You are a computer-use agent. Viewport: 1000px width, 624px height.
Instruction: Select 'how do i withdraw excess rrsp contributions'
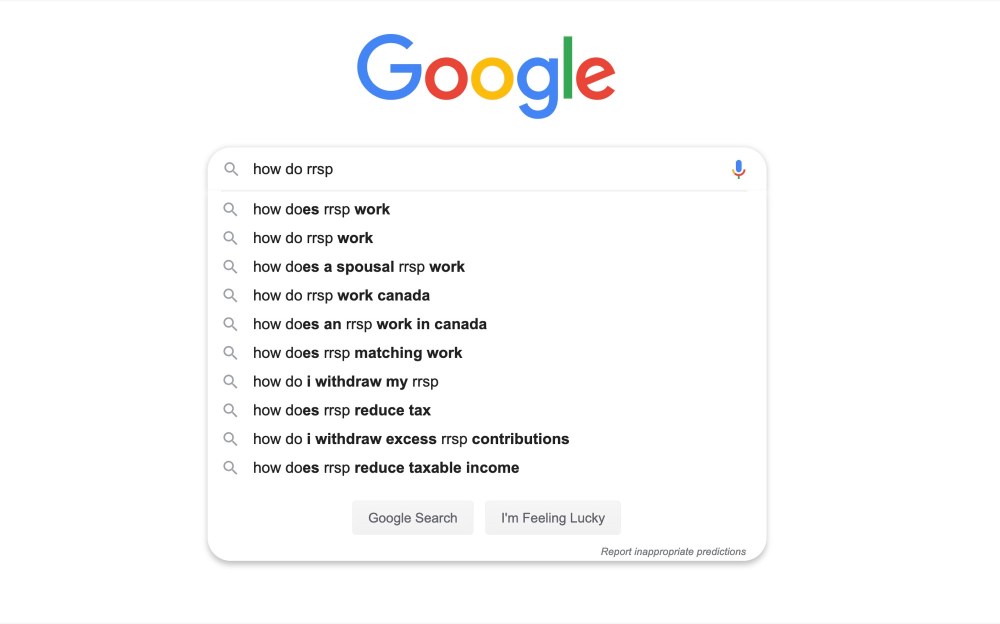(410, 439)
